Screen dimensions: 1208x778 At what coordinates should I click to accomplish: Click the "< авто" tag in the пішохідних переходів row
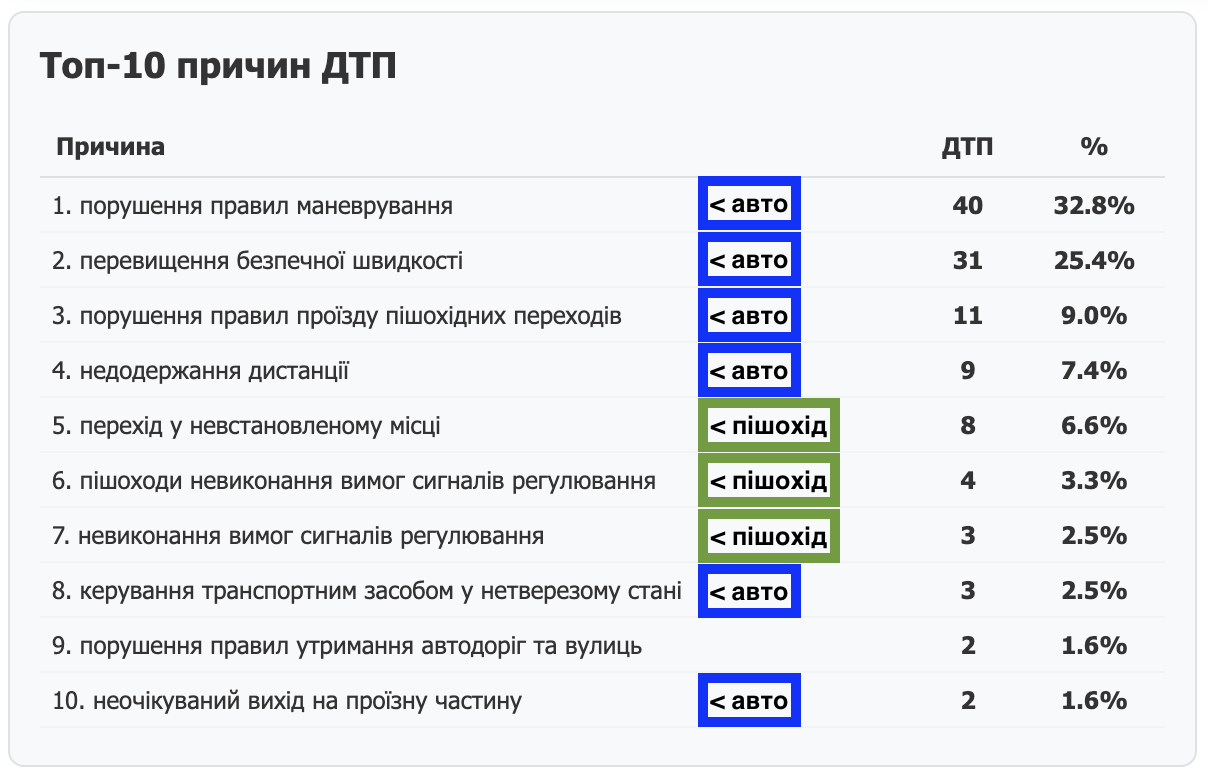[749, 317]
